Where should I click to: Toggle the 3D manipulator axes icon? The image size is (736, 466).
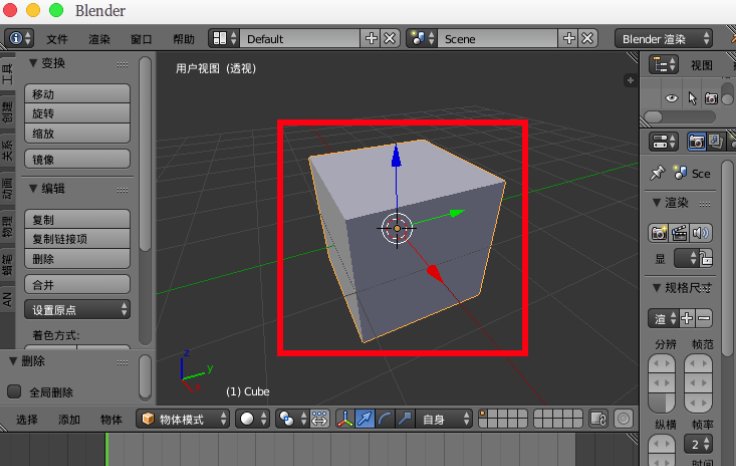[x=344, y=419]
